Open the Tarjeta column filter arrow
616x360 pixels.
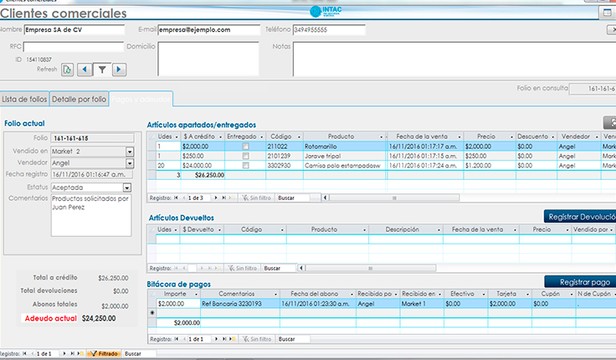[x=528, y=294]
